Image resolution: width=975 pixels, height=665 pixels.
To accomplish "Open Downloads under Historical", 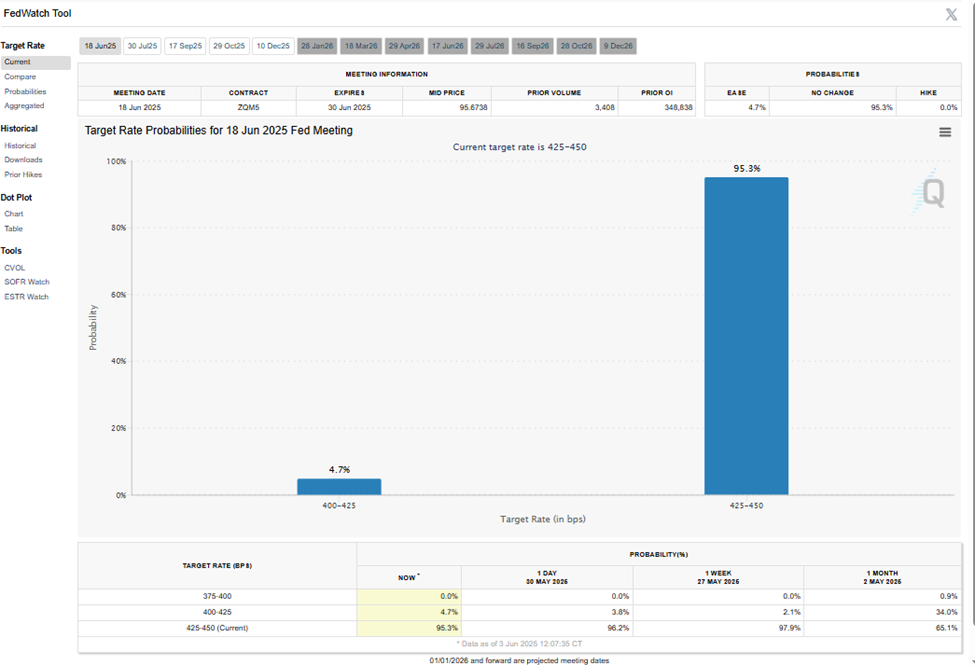I will click(23, 160).
